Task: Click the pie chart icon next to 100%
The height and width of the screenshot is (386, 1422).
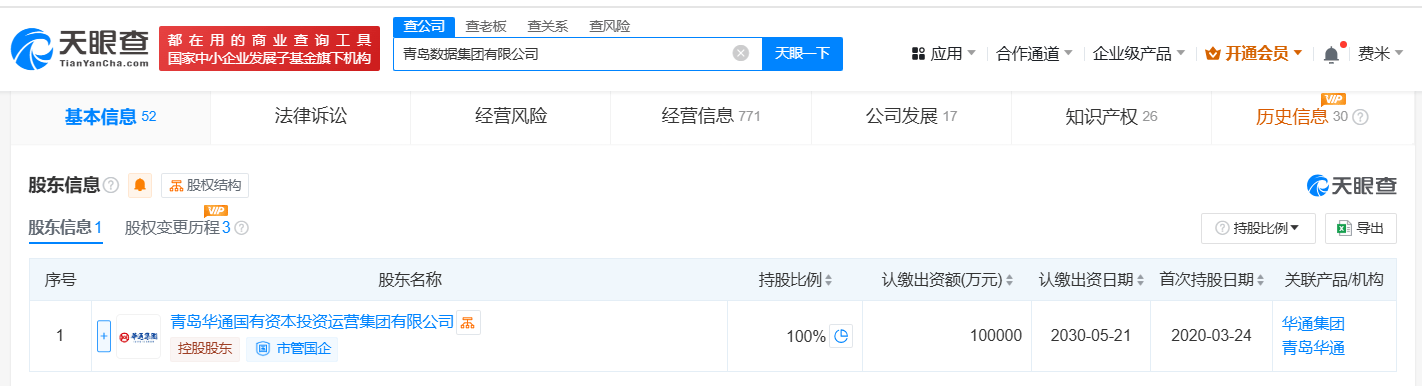Action: [842, 336]
